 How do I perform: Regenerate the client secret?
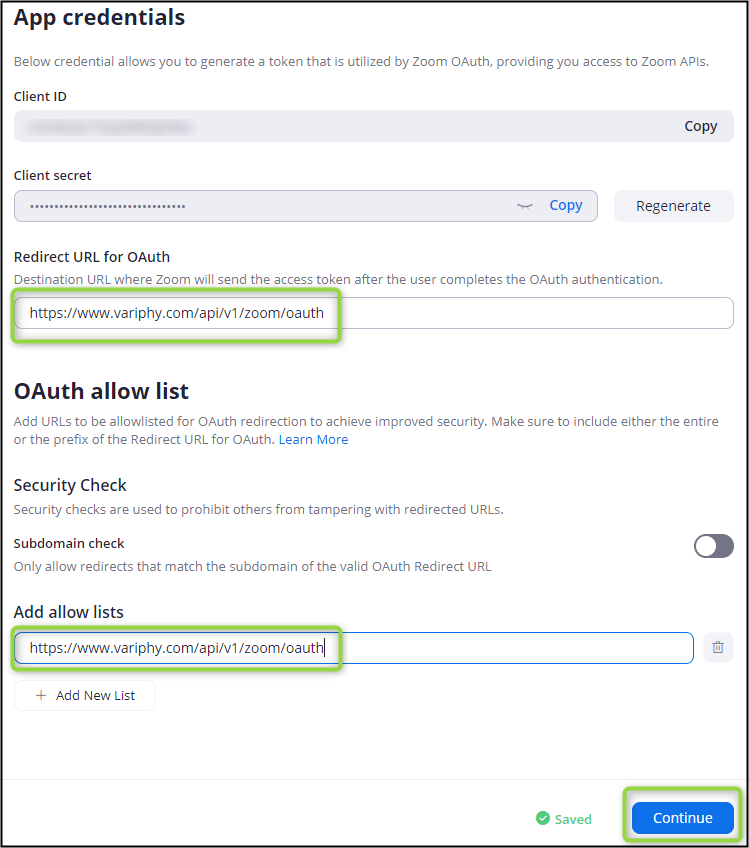(673, 206)
